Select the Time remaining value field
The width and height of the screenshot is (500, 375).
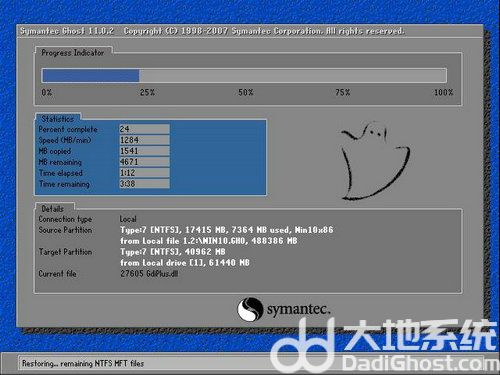click(144, 184)
